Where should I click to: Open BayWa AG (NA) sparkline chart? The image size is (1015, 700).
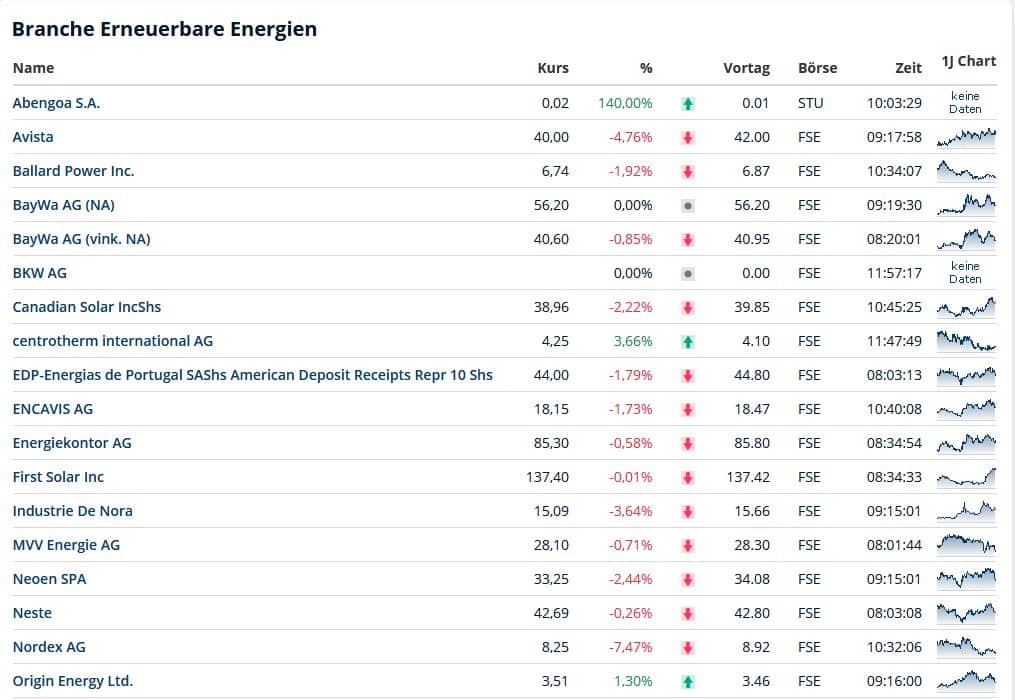(966, 205)
